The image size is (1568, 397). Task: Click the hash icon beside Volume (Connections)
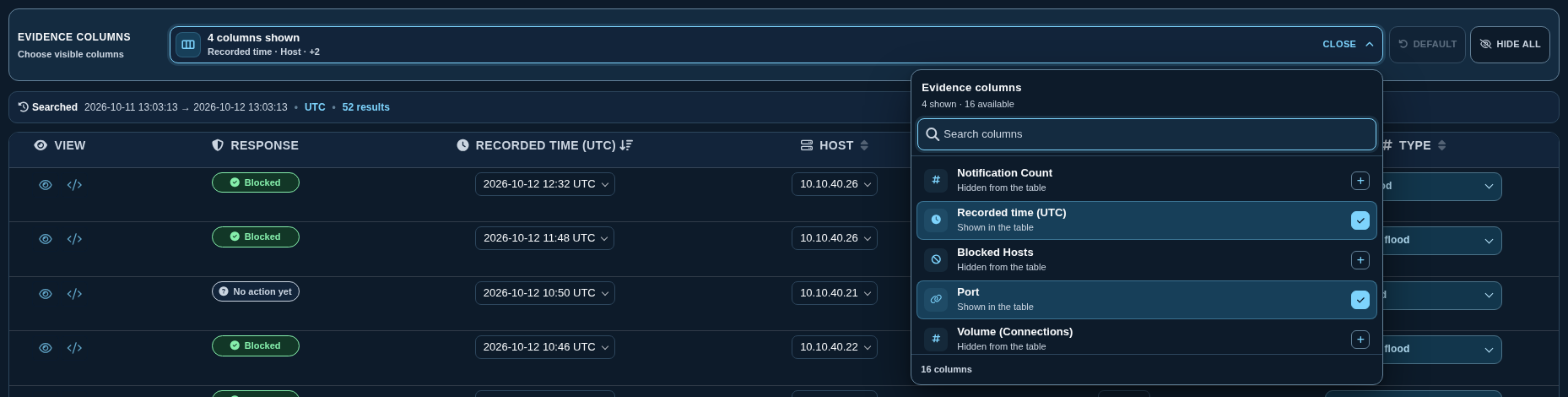(x=936, y=339)
